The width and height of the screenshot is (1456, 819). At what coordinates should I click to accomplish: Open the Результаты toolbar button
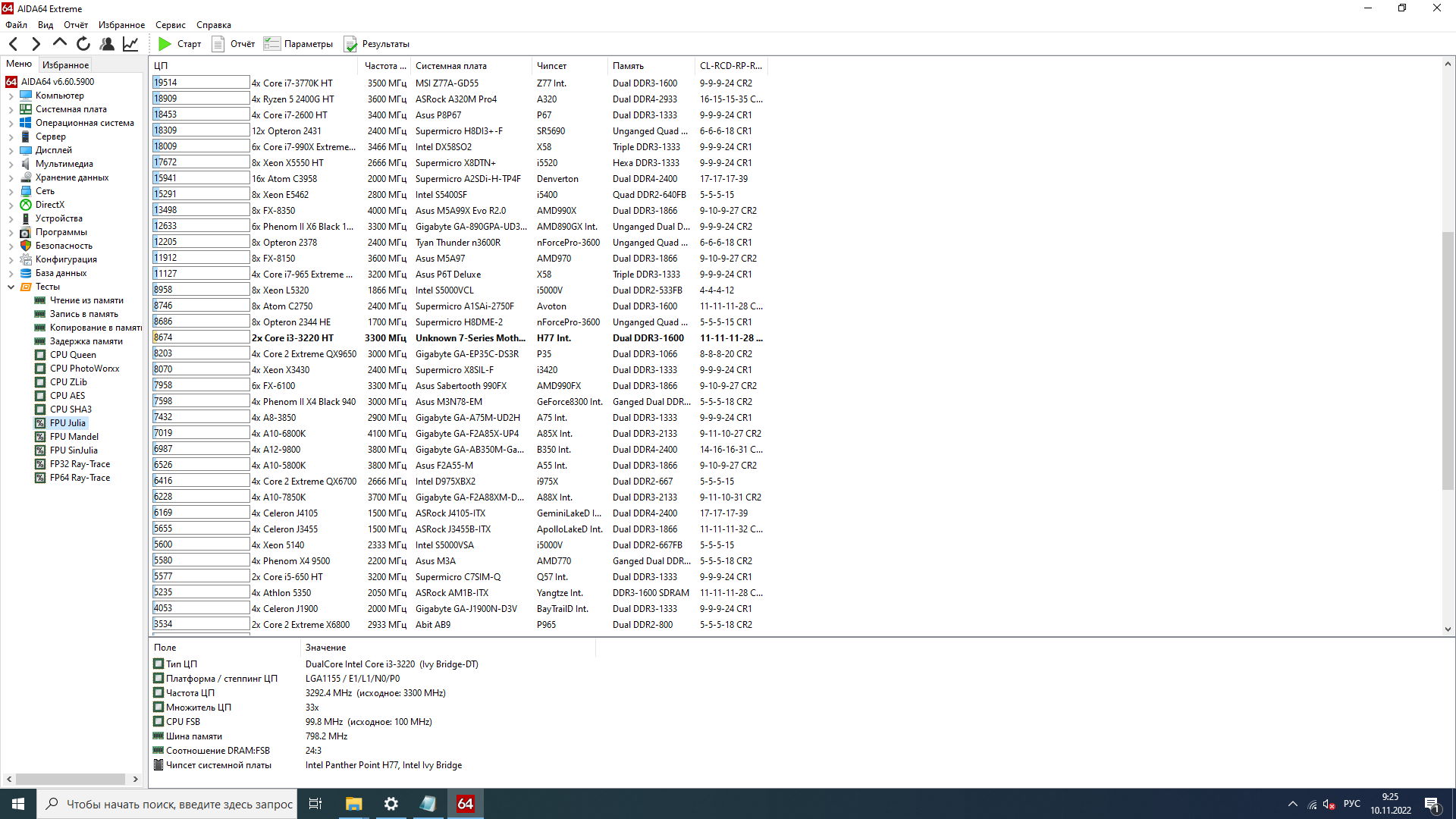coord(377,44)
